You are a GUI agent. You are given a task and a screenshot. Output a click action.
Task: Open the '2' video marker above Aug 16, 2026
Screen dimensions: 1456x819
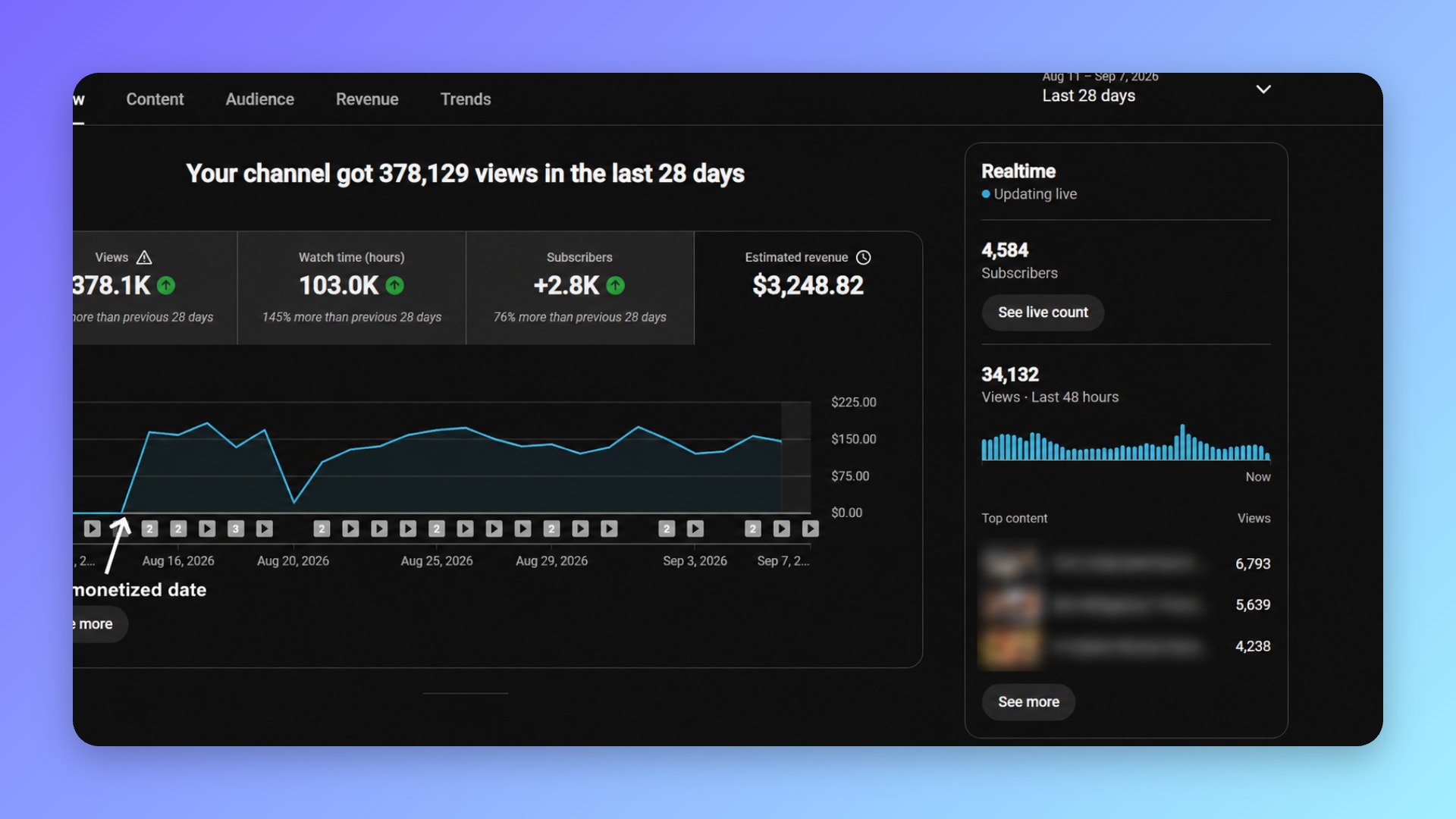coord(178,529)
